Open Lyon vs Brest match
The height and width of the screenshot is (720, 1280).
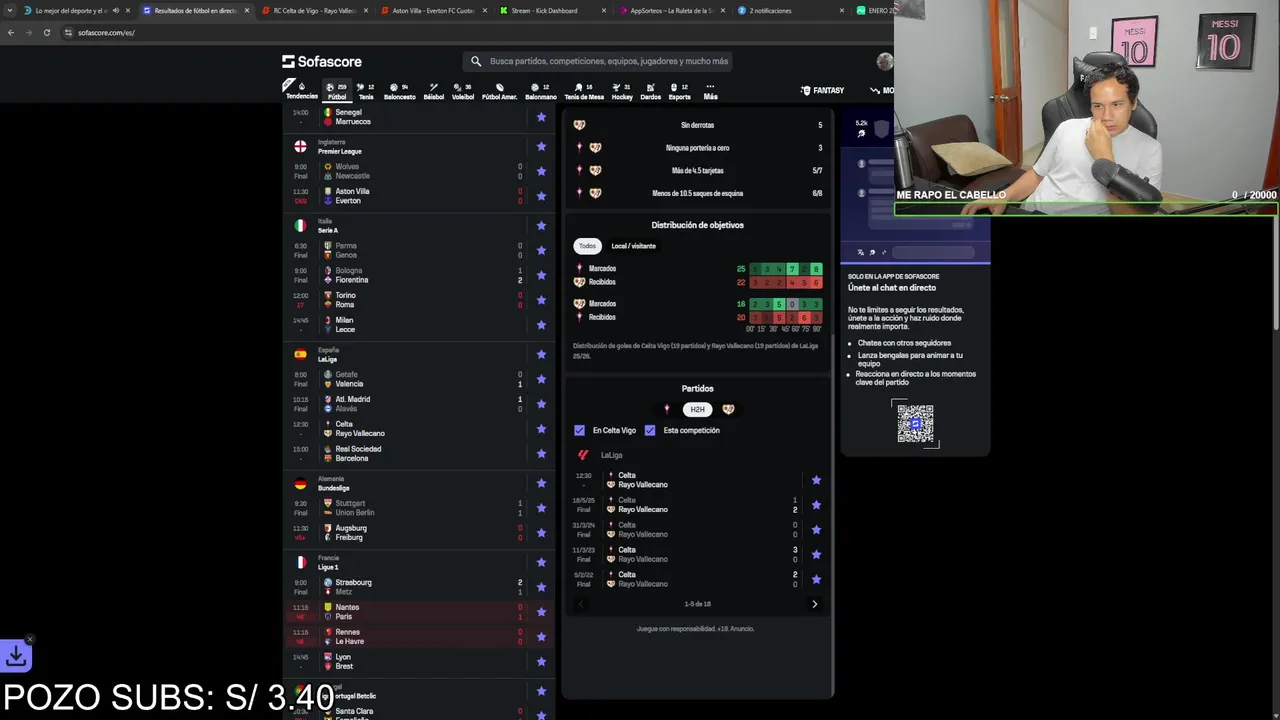(x=418, y=662)
